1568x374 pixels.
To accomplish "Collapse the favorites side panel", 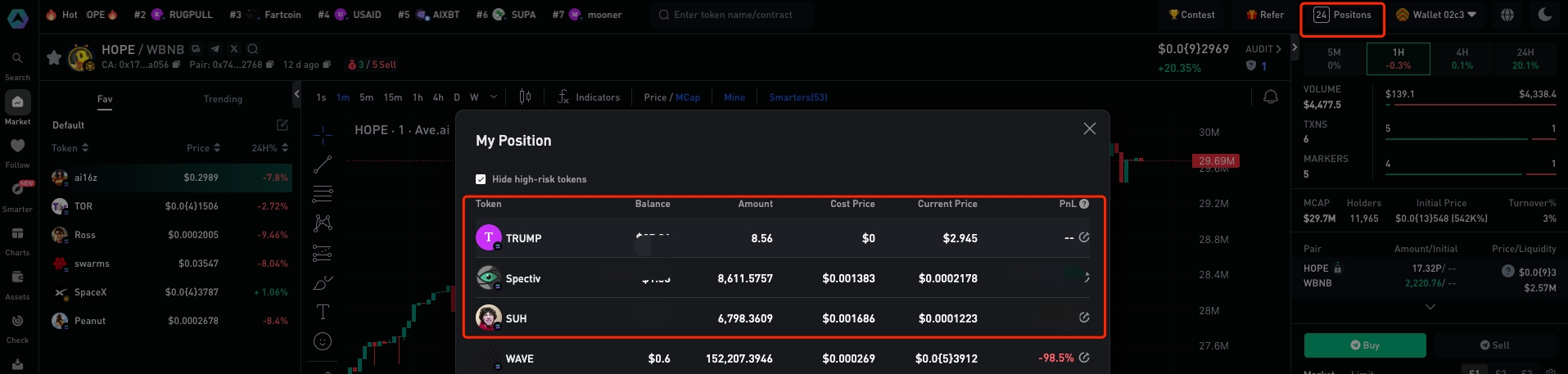I will point(296,95).
